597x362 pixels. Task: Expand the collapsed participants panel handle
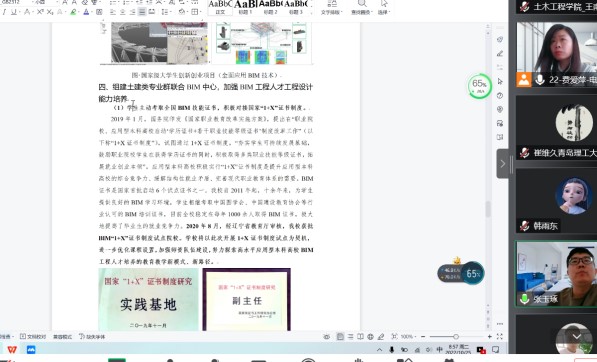(x=503, y=164)
